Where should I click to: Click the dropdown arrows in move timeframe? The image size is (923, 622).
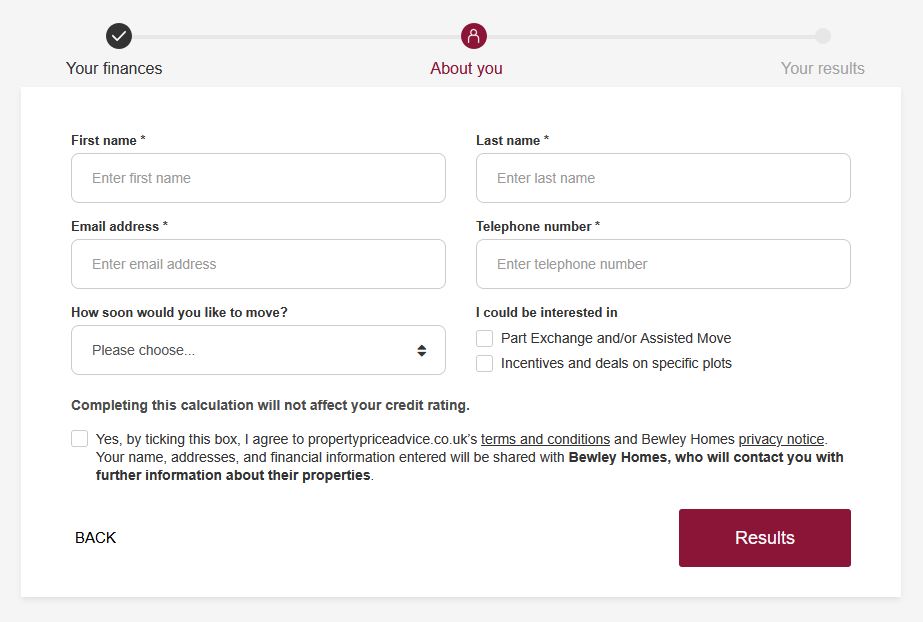click(421, 351)
